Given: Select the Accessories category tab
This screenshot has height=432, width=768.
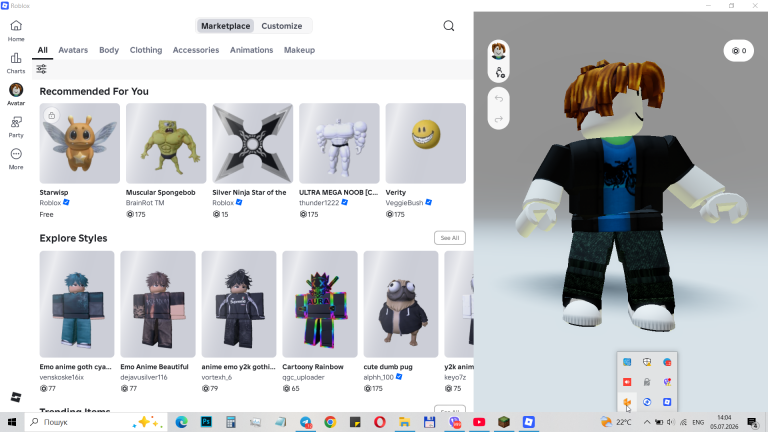Looking at the screenshot, I should pos(196,50).
